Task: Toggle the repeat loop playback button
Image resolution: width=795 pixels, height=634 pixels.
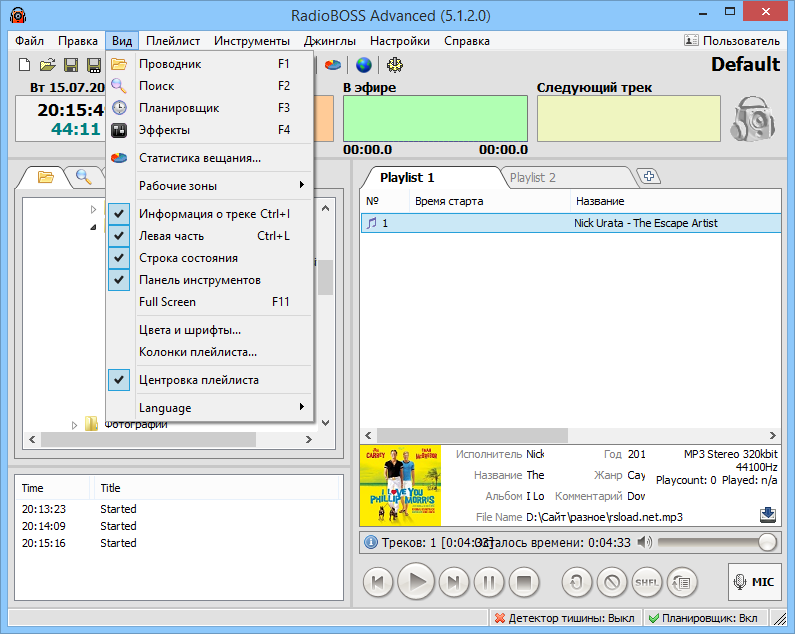Action: point(577,582)
